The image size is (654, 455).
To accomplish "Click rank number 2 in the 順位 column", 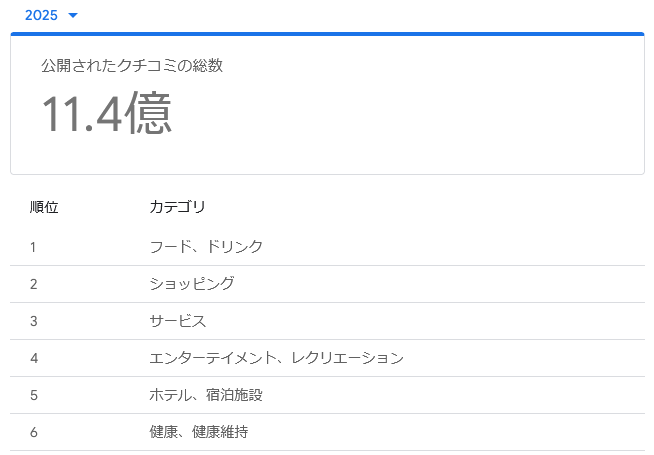I will click(33, 284).
